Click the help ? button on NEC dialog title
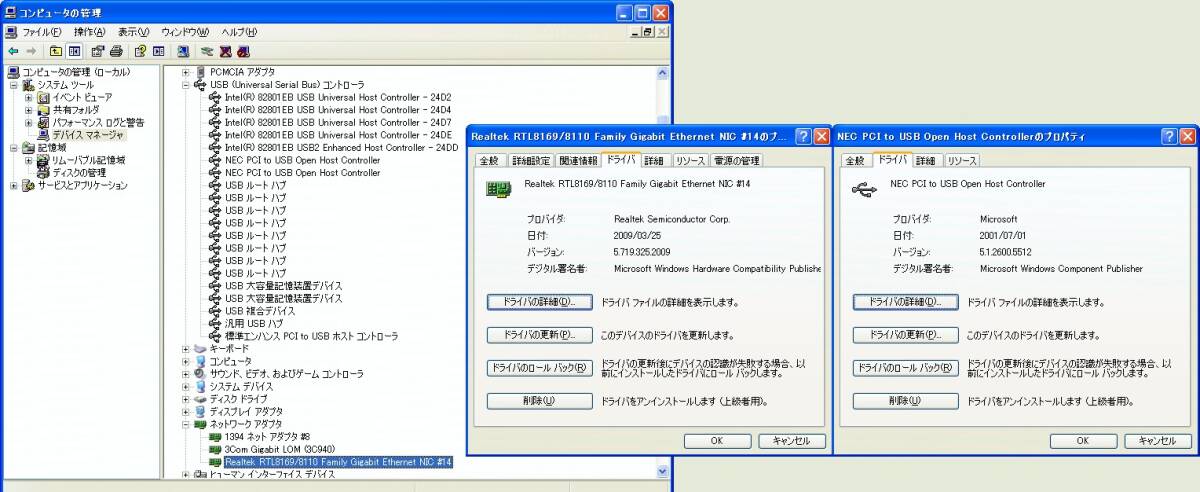This screenshot has width=1200, height=492. point(1169,136)
